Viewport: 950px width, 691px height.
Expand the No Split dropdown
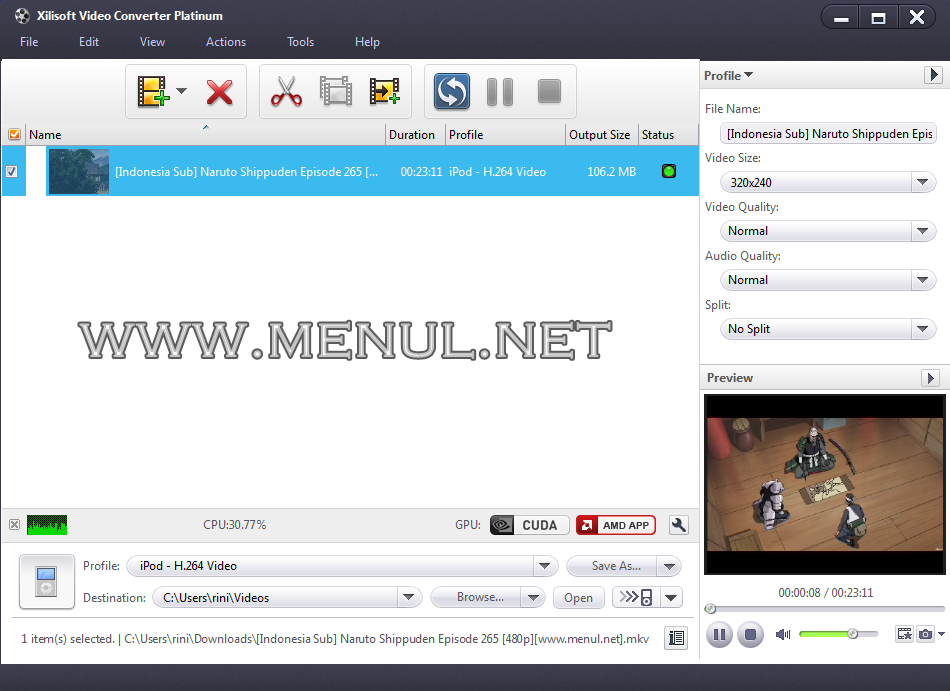pyautogui.click(x=923, y=329)
